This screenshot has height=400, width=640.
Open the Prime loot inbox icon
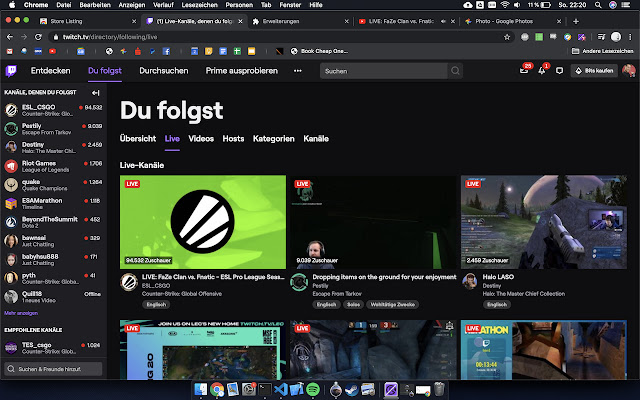[524, 71]
